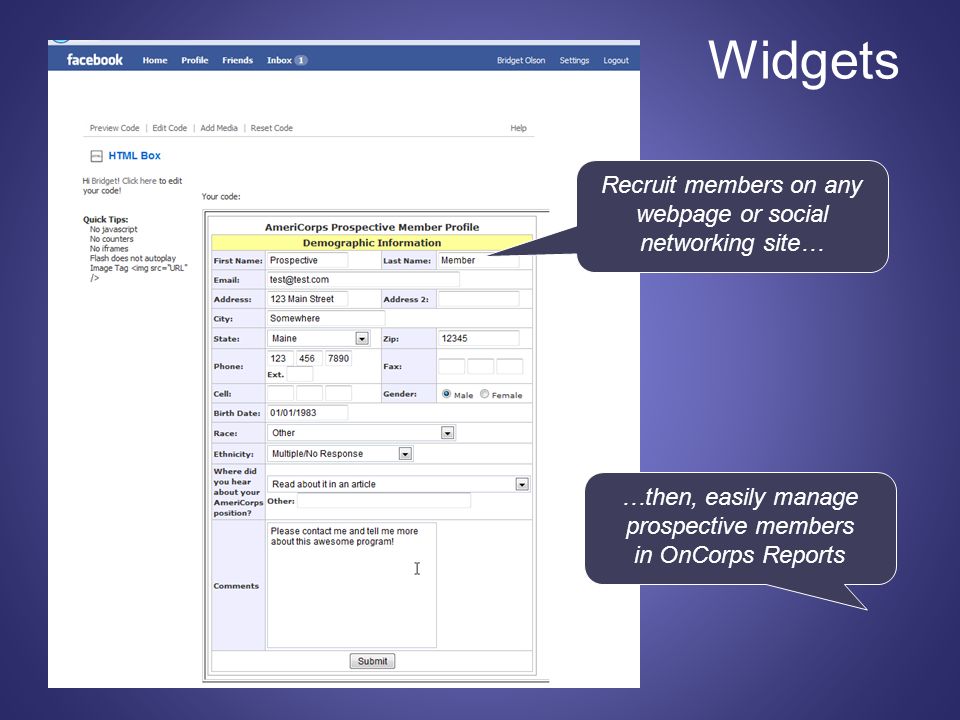This screenshot has height=720, width=960.
Task: Select the Female gender radio button
Action: click(x=484, y=394)
